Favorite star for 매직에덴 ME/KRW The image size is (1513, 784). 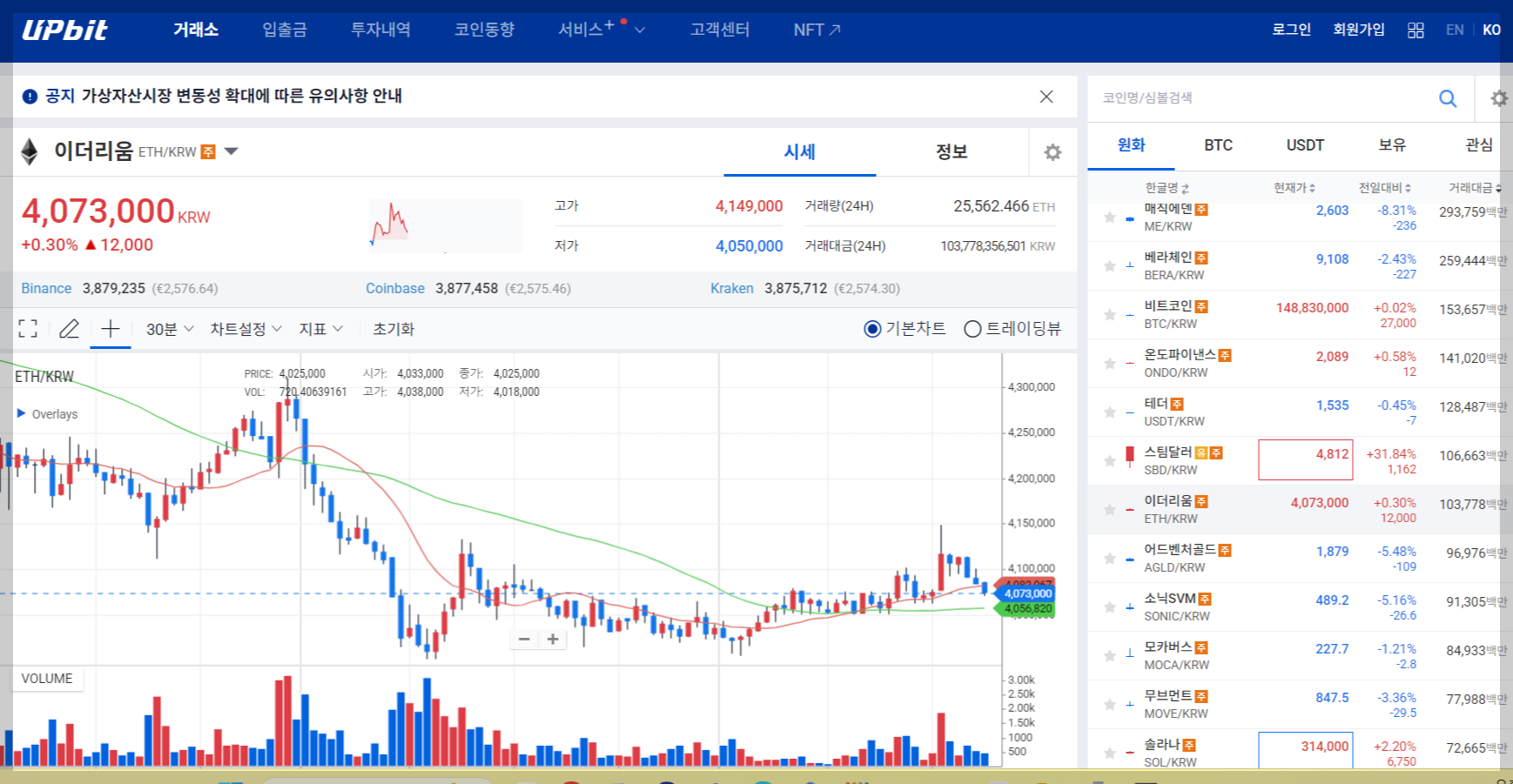[1109, 218]
